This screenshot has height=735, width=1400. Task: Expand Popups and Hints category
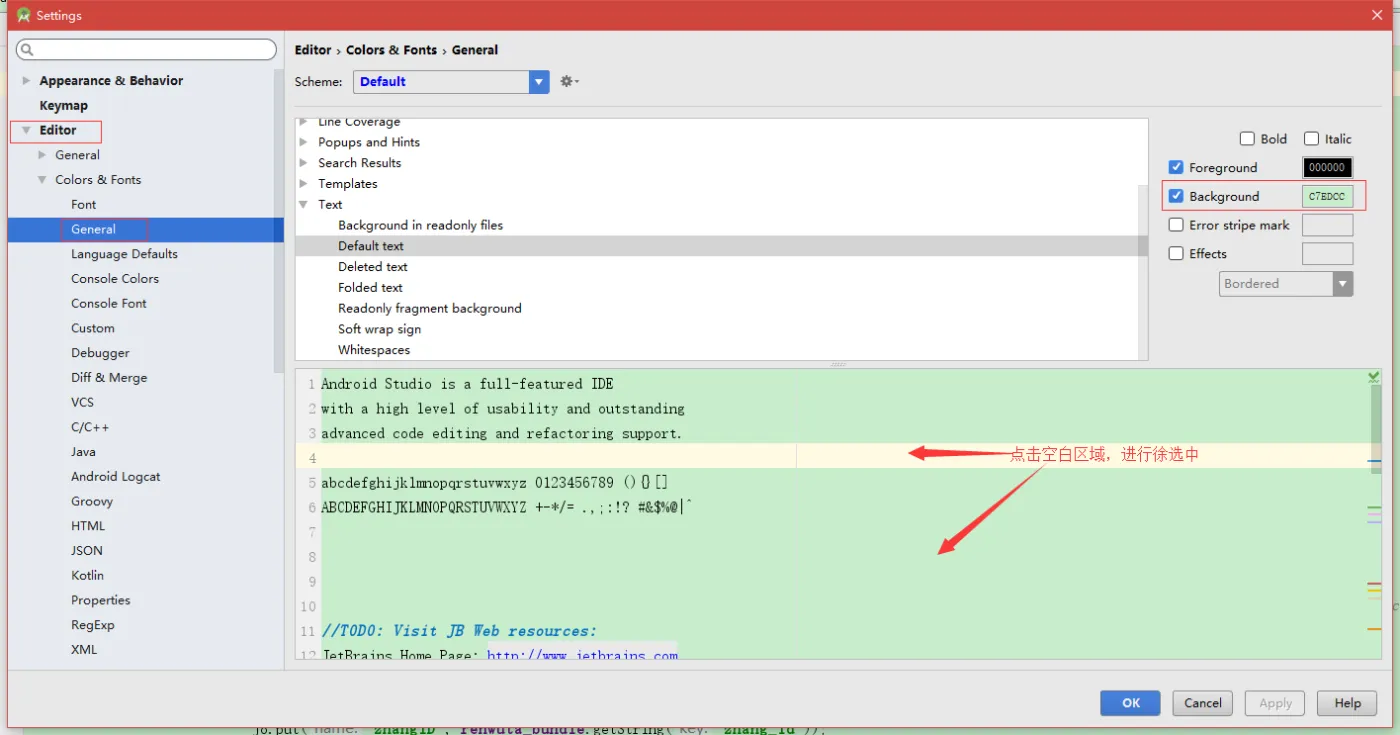(x=304, y=142)
